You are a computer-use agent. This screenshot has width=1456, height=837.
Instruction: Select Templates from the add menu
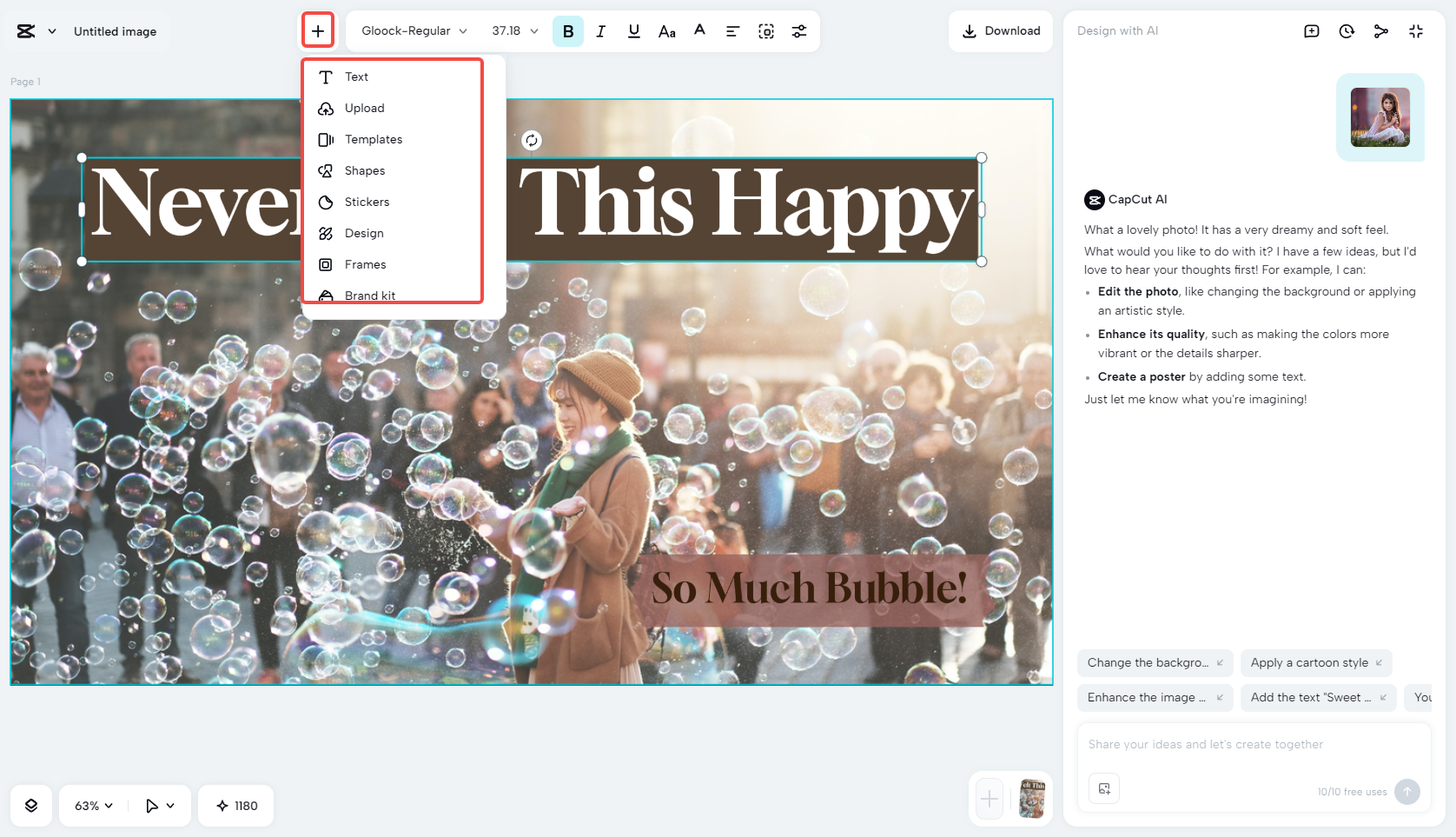click(x=374, y=139)
